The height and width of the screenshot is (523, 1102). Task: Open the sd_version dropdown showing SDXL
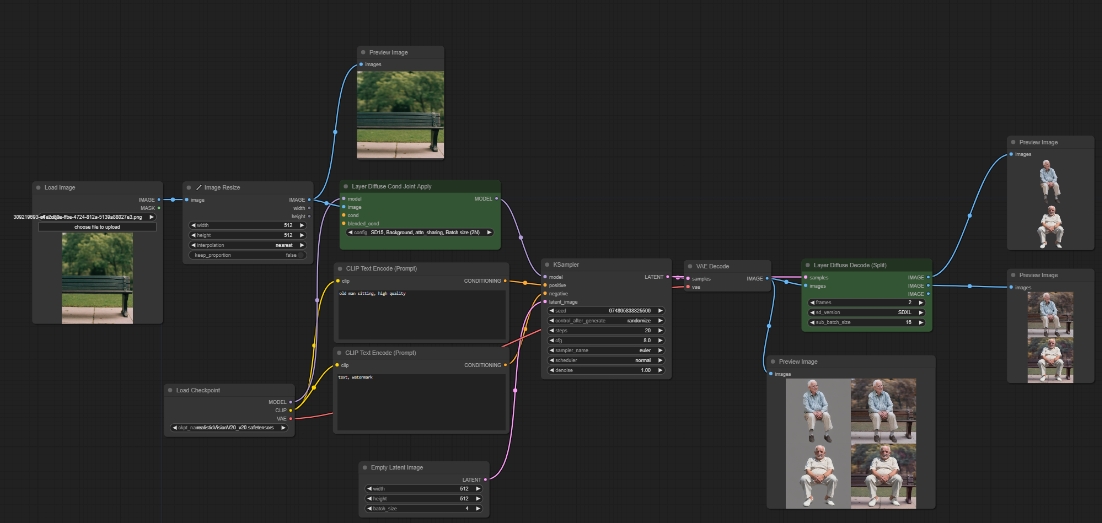tap(866, 311)
